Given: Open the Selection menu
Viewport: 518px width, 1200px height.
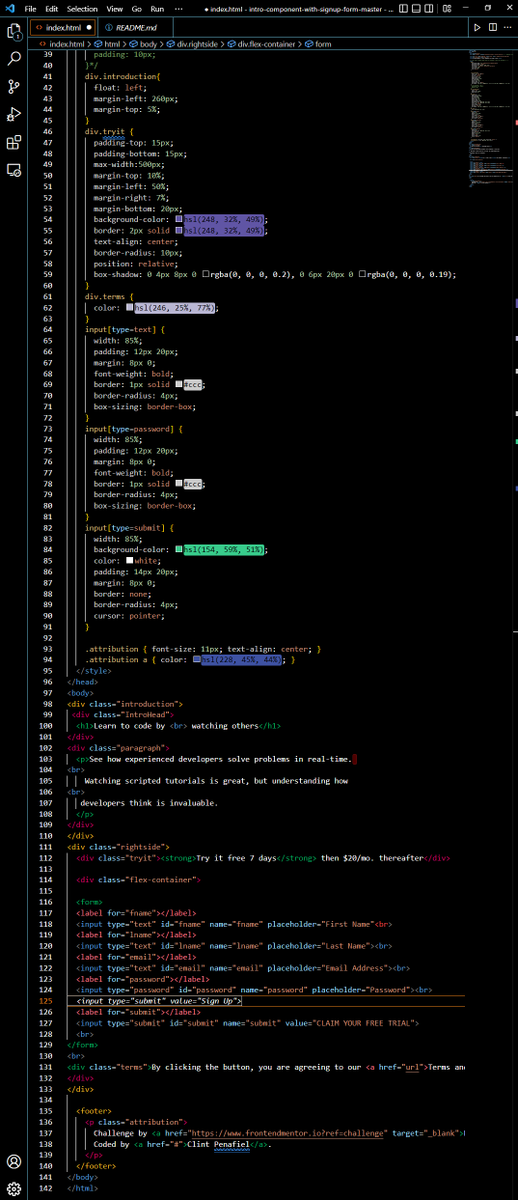Looking at the screenshot, I should coord(82,8).
